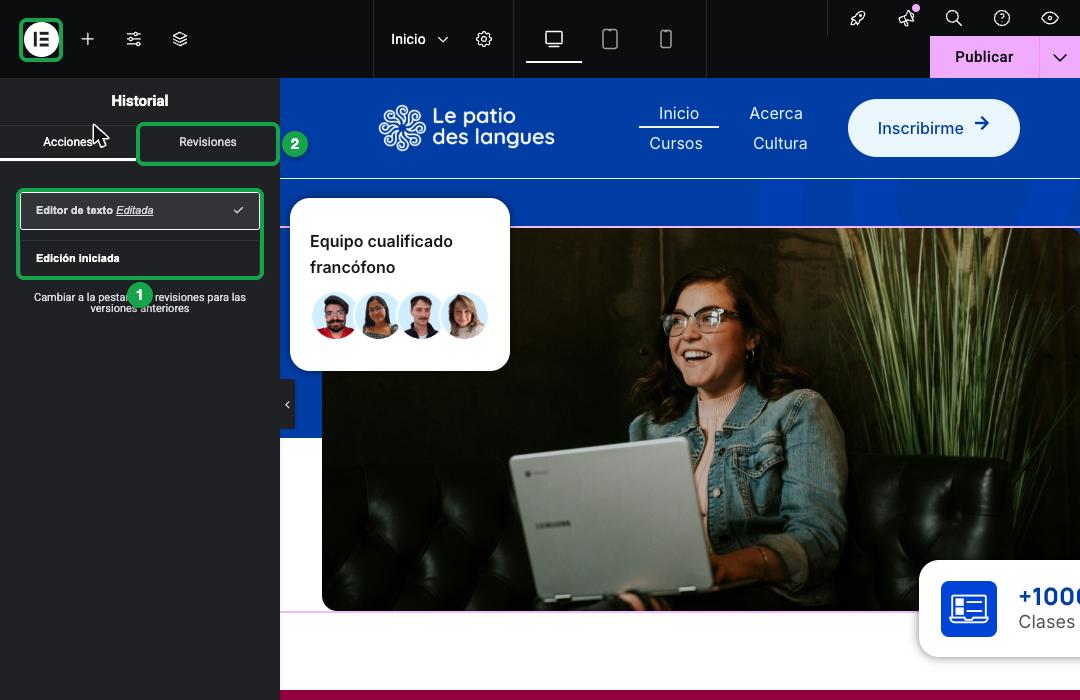Click the 'Clases' label on the card
Screen dimensions: 1080x700
pos(1046,622)
